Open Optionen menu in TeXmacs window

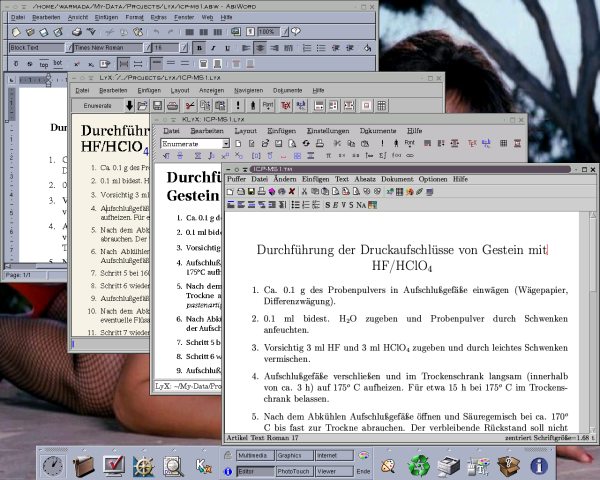pos(432,179)
